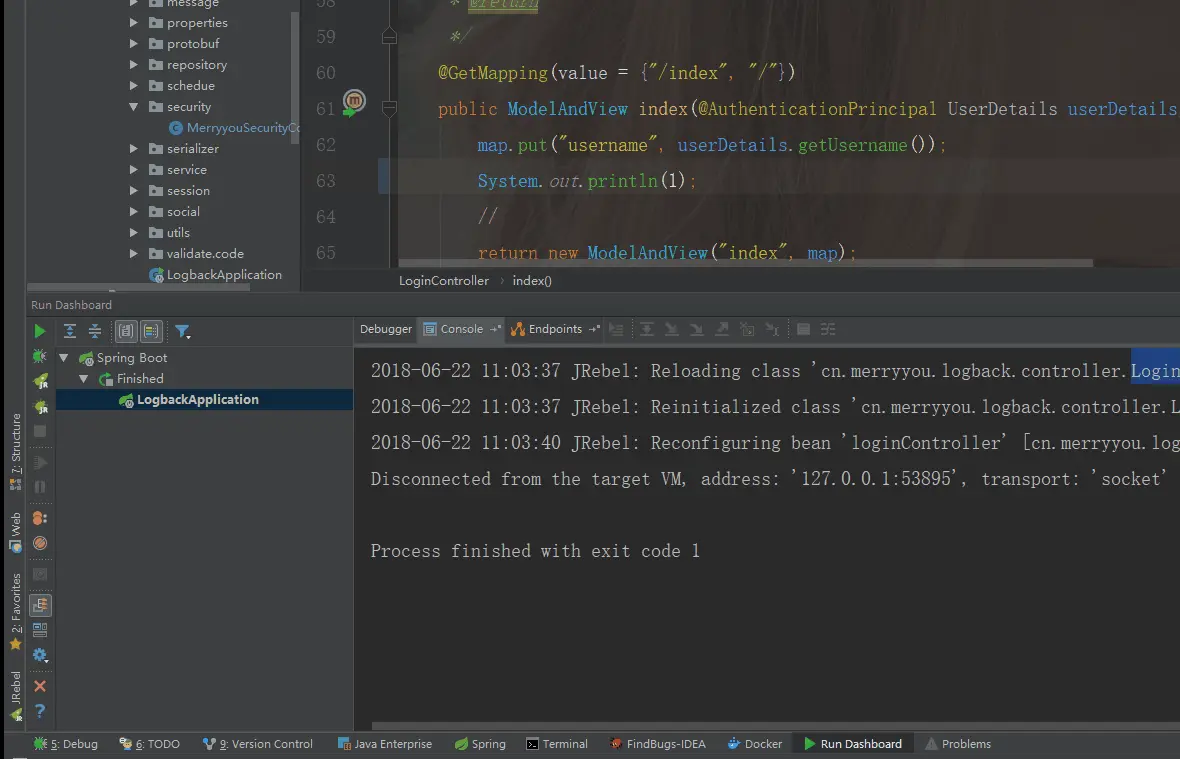Switch to the Debugger tab
This screenshot has width=1180, height=759.
[385, 329]
